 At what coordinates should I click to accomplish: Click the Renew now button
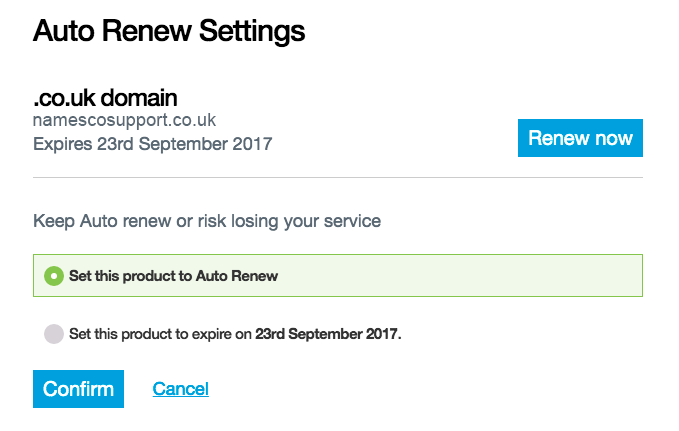pyautogui.click(x=580, y=139)
